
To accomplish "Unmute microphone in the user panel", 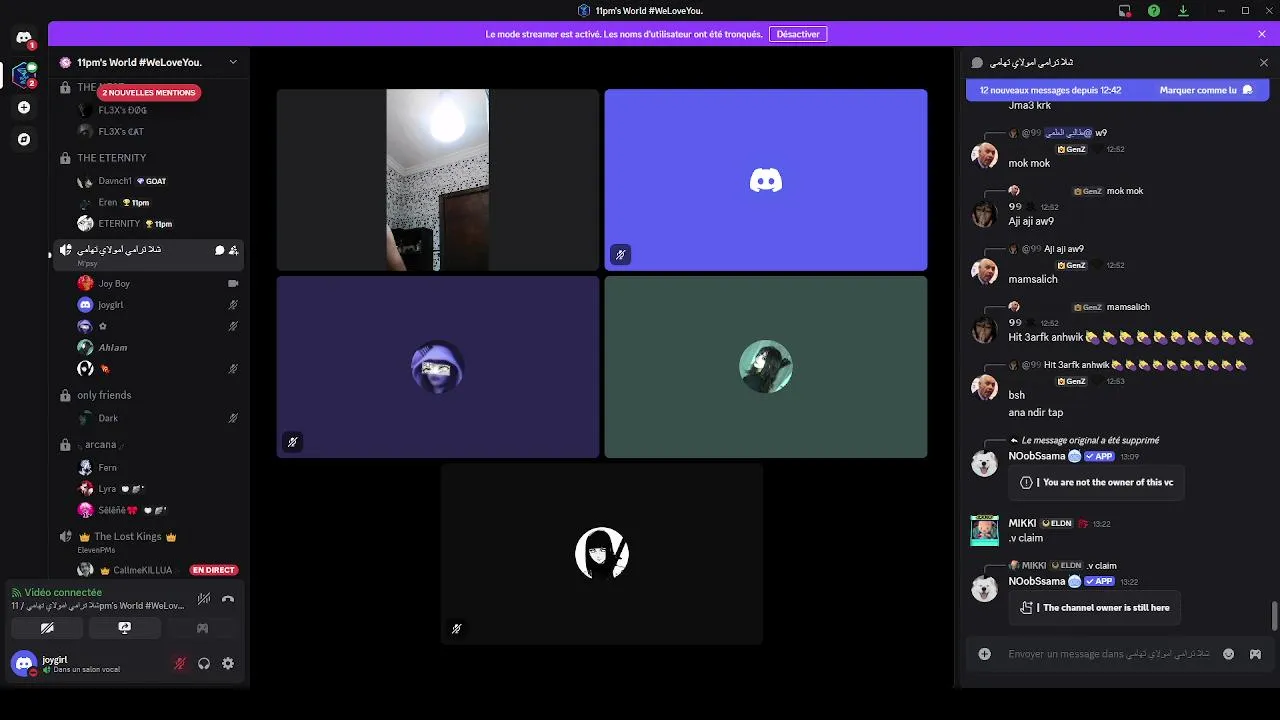I will click(180, 663).
